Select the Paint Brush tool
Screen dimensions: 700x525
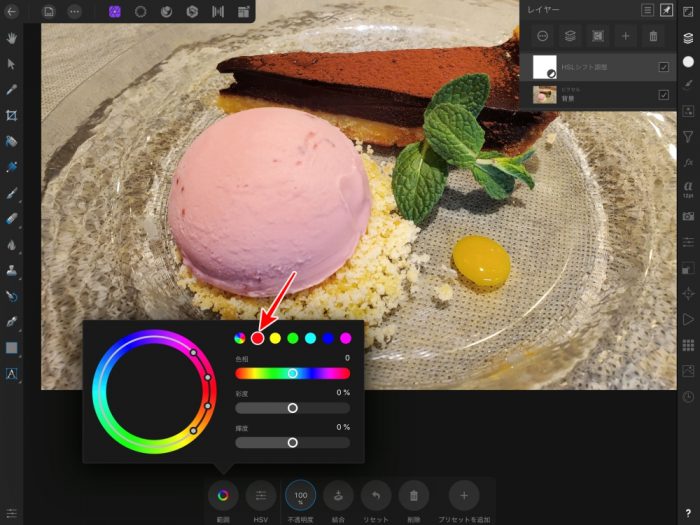point(12,193)
